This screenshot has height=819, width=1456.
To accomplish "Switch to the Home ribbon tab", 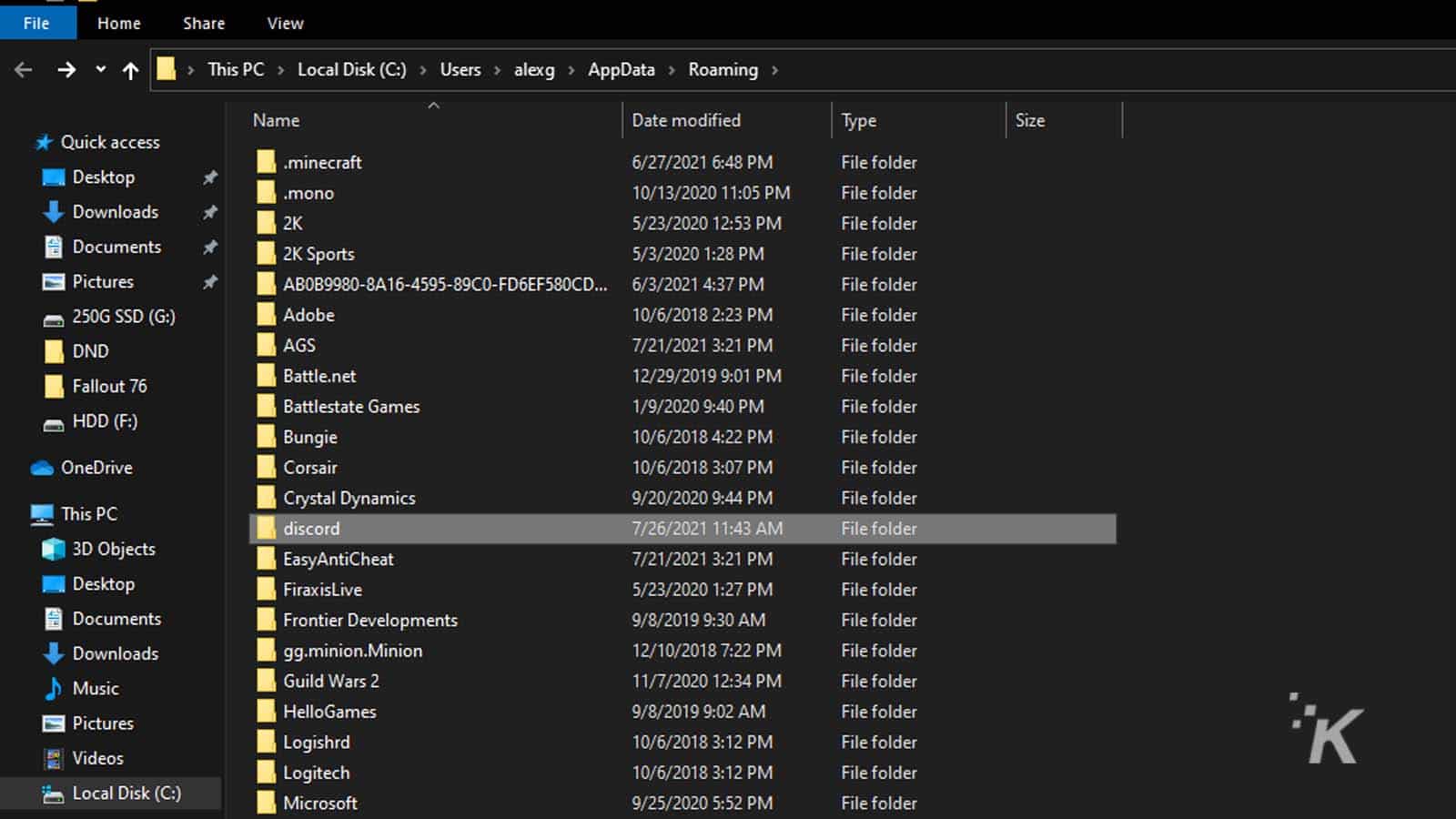I will coord(119,23).
